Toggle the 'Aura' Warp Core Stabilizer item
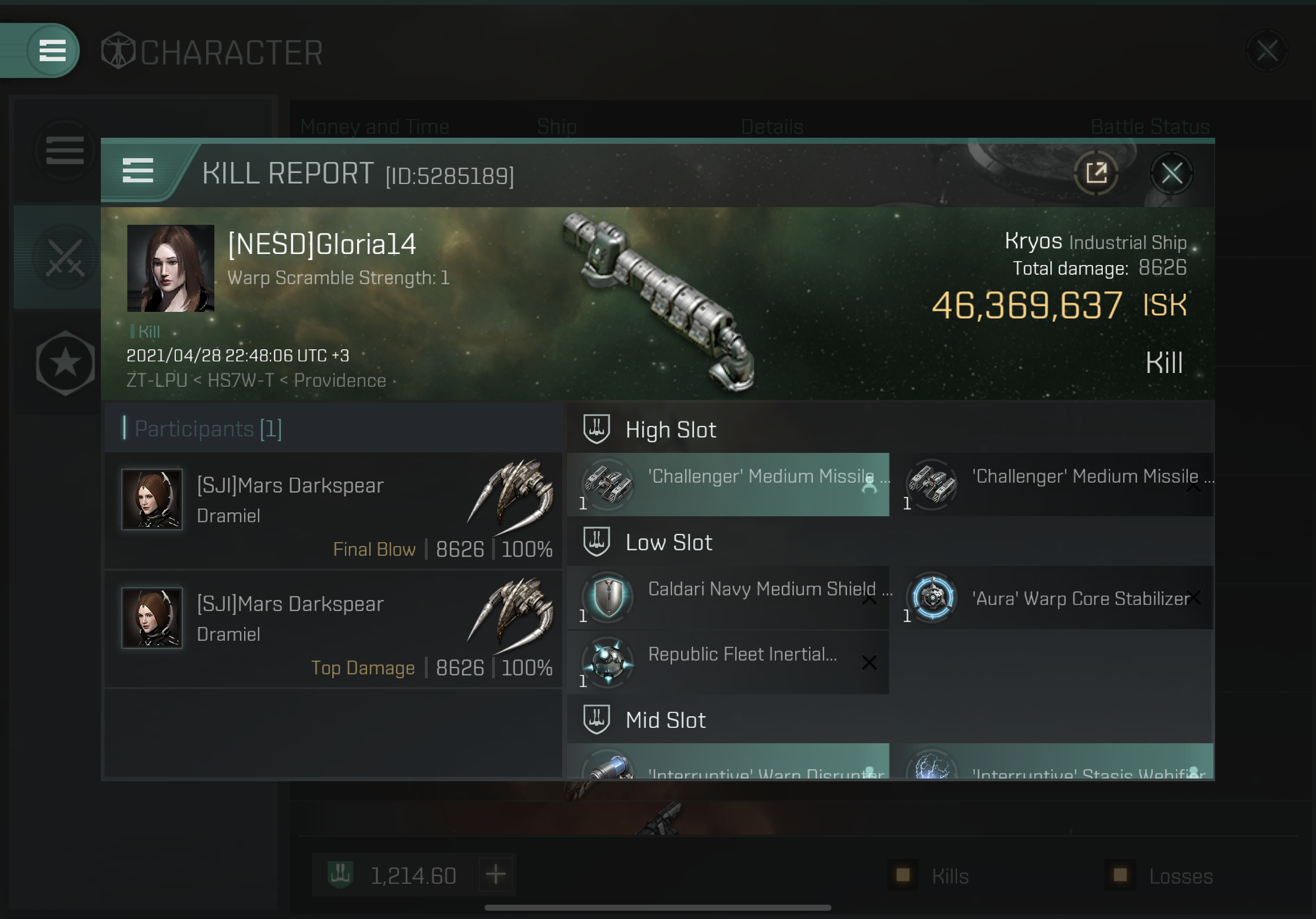Viewport: 1316px width, 919px height. [x=1055, y=598]
